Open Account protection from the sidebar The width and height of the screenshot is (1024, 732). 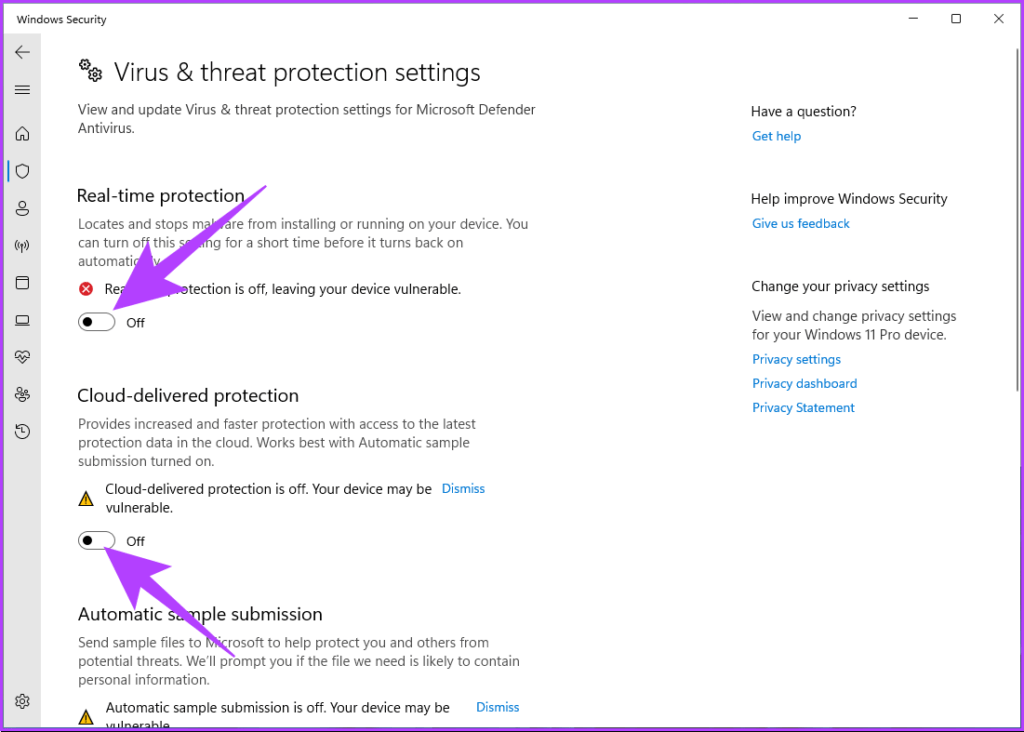click(x=22, y=208)
